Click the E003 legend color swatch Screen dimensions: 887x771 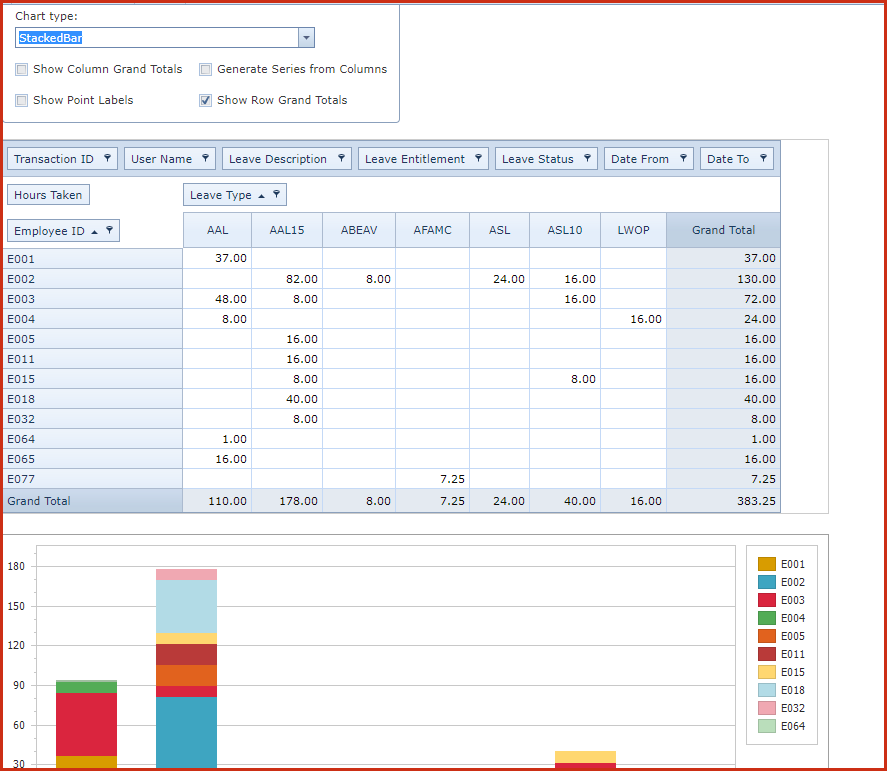(x=767, y=600)
